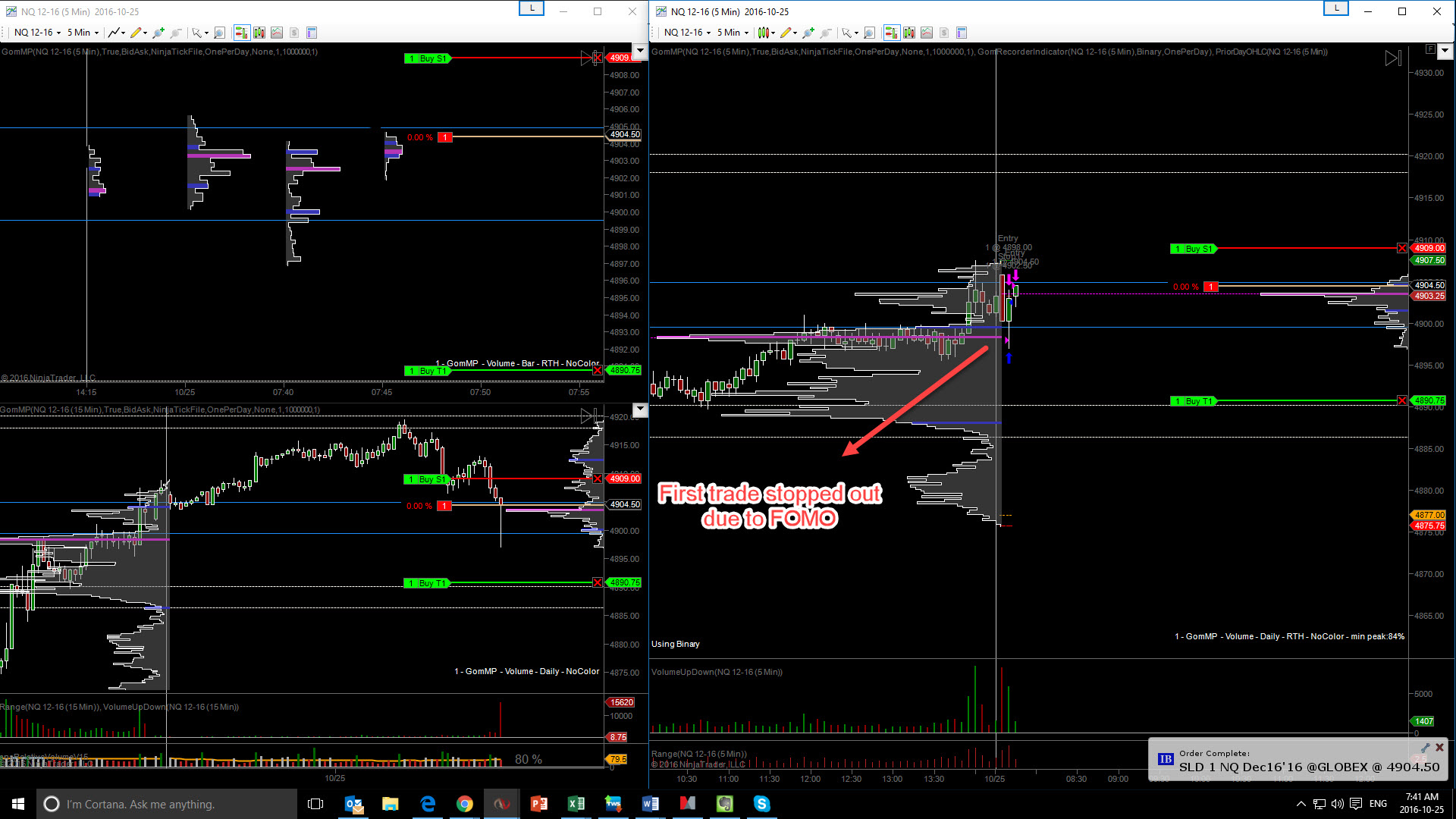Open cursor type dropdown in left window
Screen dimensions: 1456x819
click(200, 33)
